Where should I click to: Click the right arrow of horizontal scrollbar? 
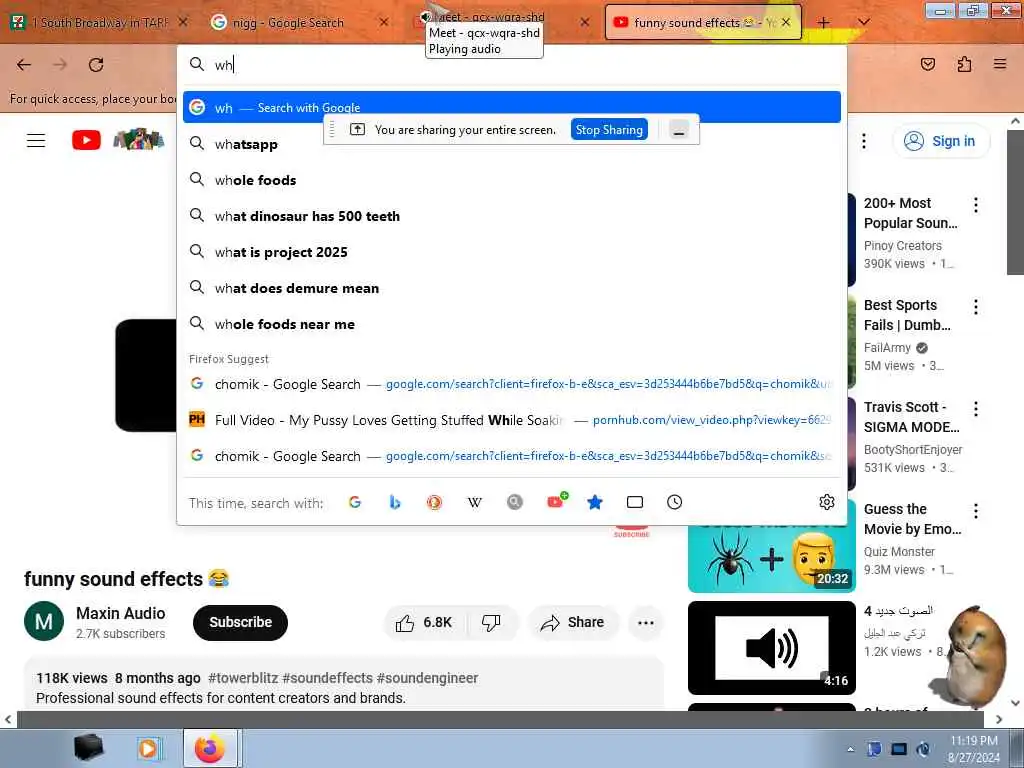999,720
